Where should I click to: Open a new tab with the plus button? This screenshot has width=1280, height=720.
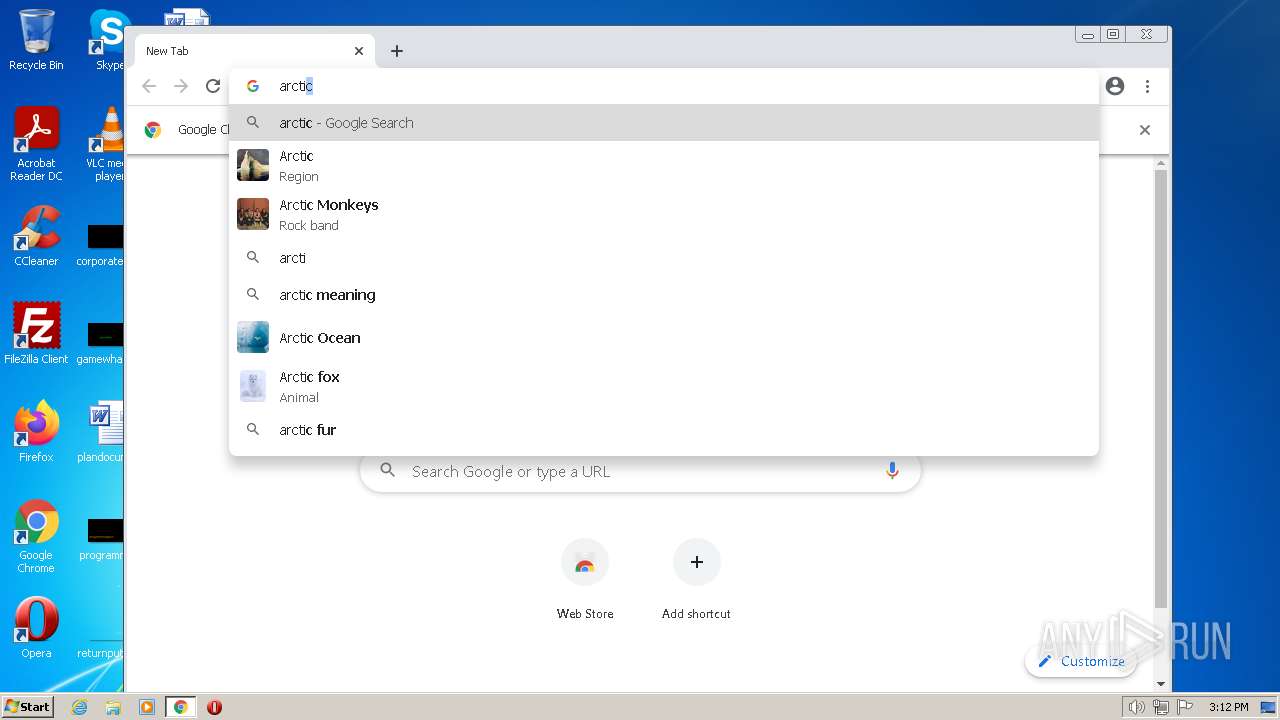coord(397,51)
